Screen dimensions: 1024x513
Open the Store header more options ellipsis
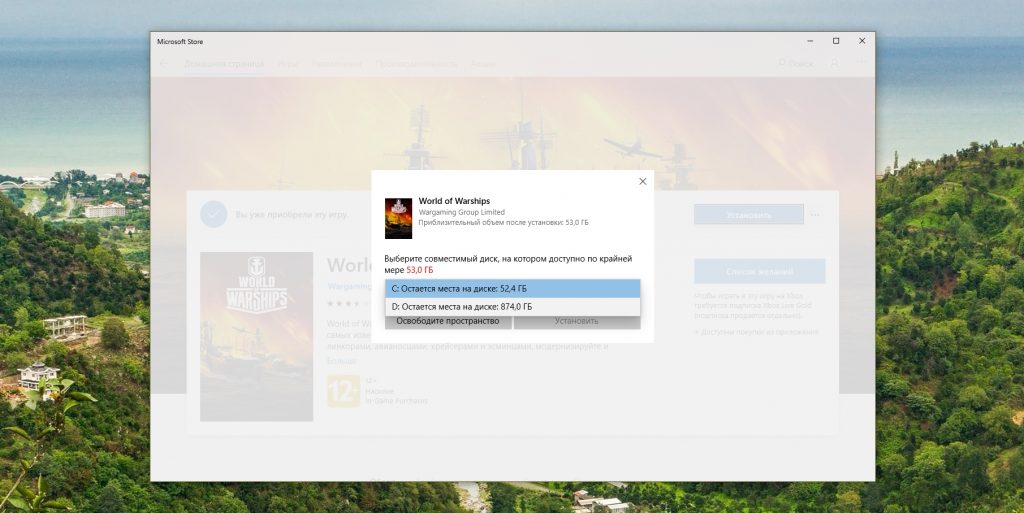pos(860,64)
